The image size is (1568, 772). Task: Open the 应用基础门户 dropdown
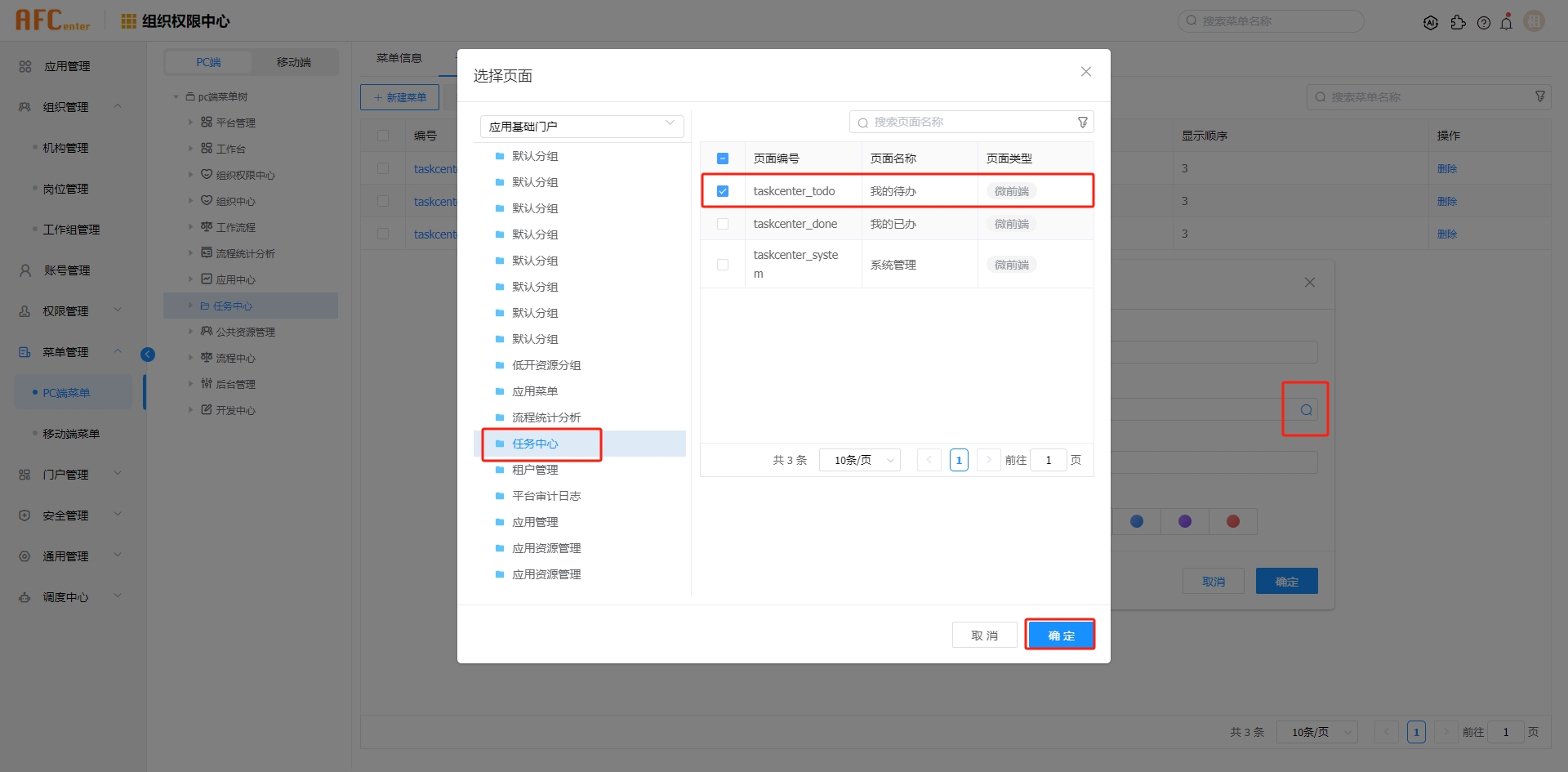click(581, 126)
